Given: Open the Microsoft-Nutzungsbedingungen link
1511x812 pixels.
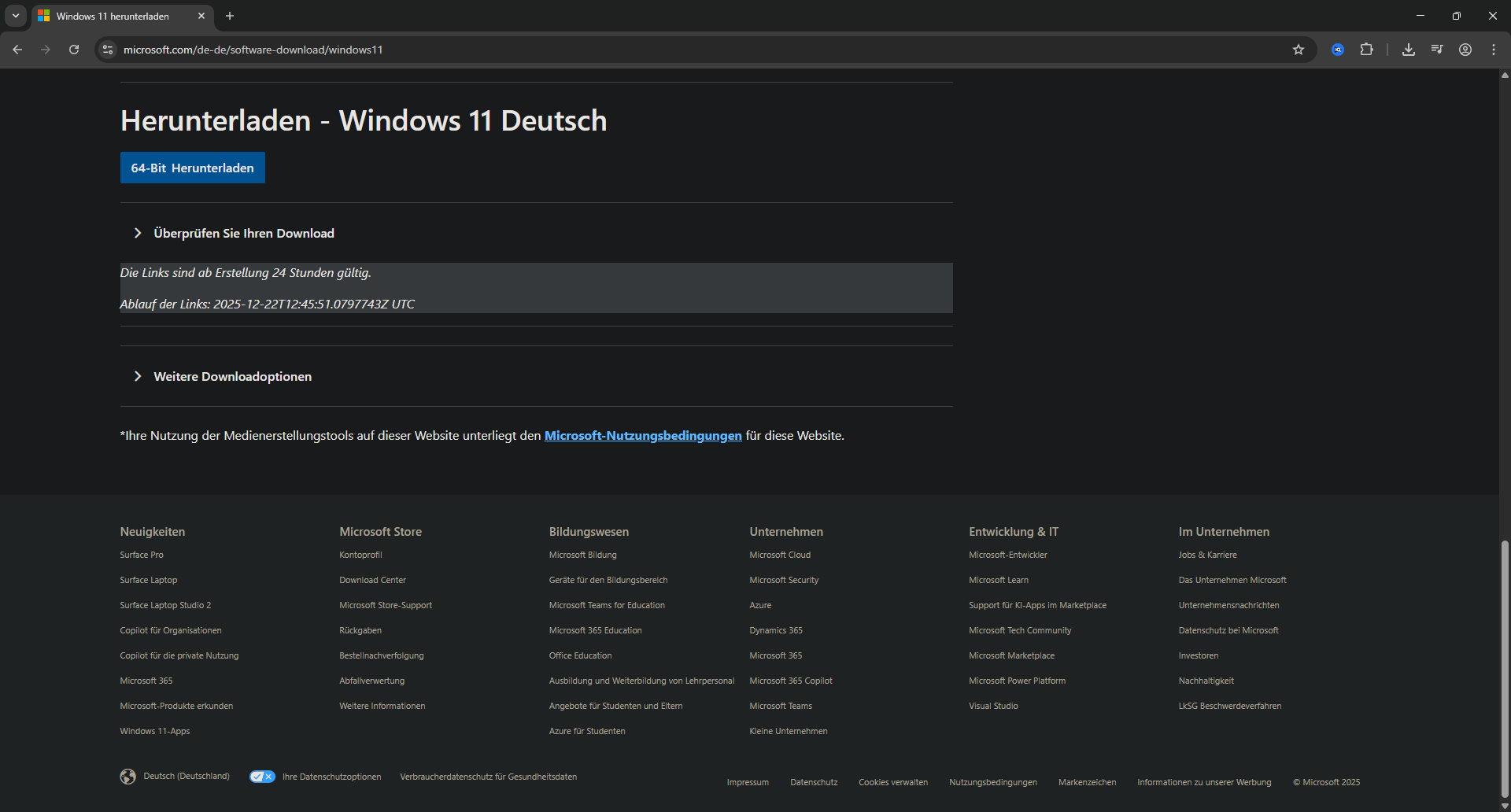Looking at the screenshot, I should (642, 435).
